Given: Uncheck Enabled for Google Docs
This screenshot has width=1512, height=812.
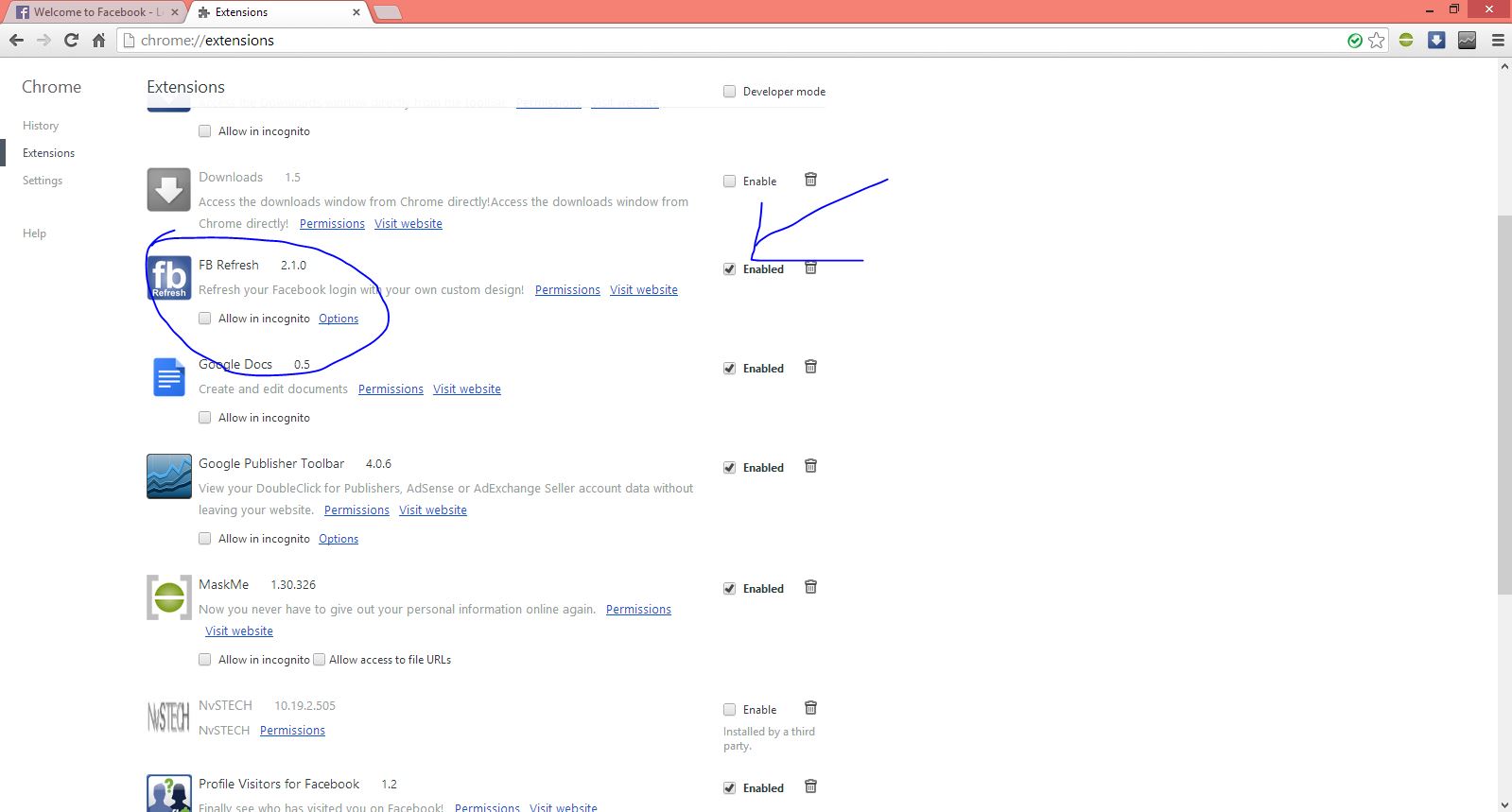Looking at the screenshot, I should [729, 369].
